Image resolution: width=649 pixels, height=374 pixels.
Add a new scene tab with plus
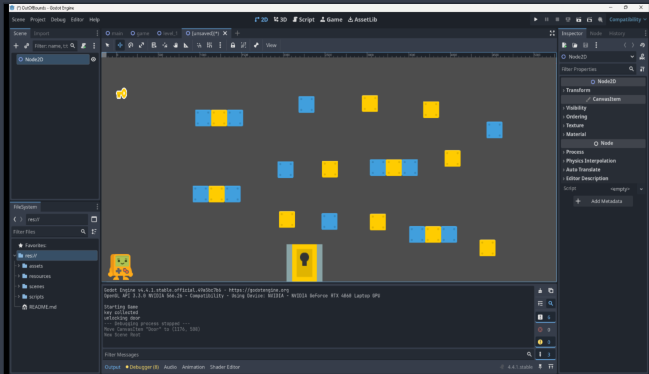237,33
